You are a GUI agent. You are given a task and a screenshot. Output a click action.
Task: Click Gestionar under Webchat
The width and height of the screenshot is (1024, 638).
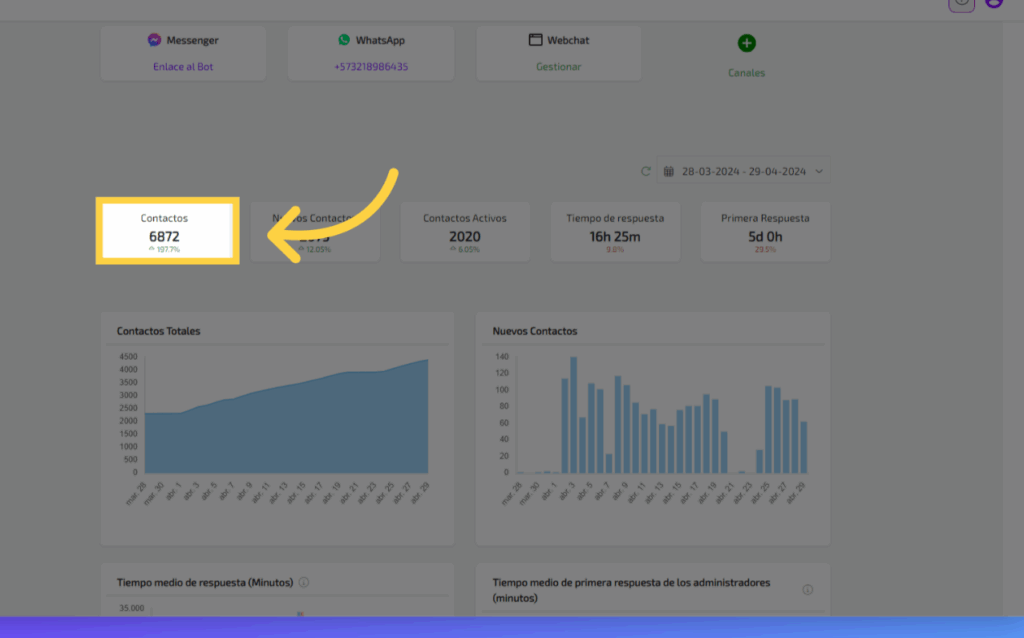click(x=559, y=67)
